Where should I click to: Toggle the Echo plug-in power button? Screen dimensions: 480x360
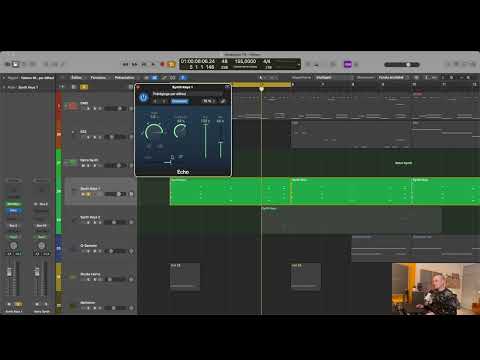click(x=144, y=97)
